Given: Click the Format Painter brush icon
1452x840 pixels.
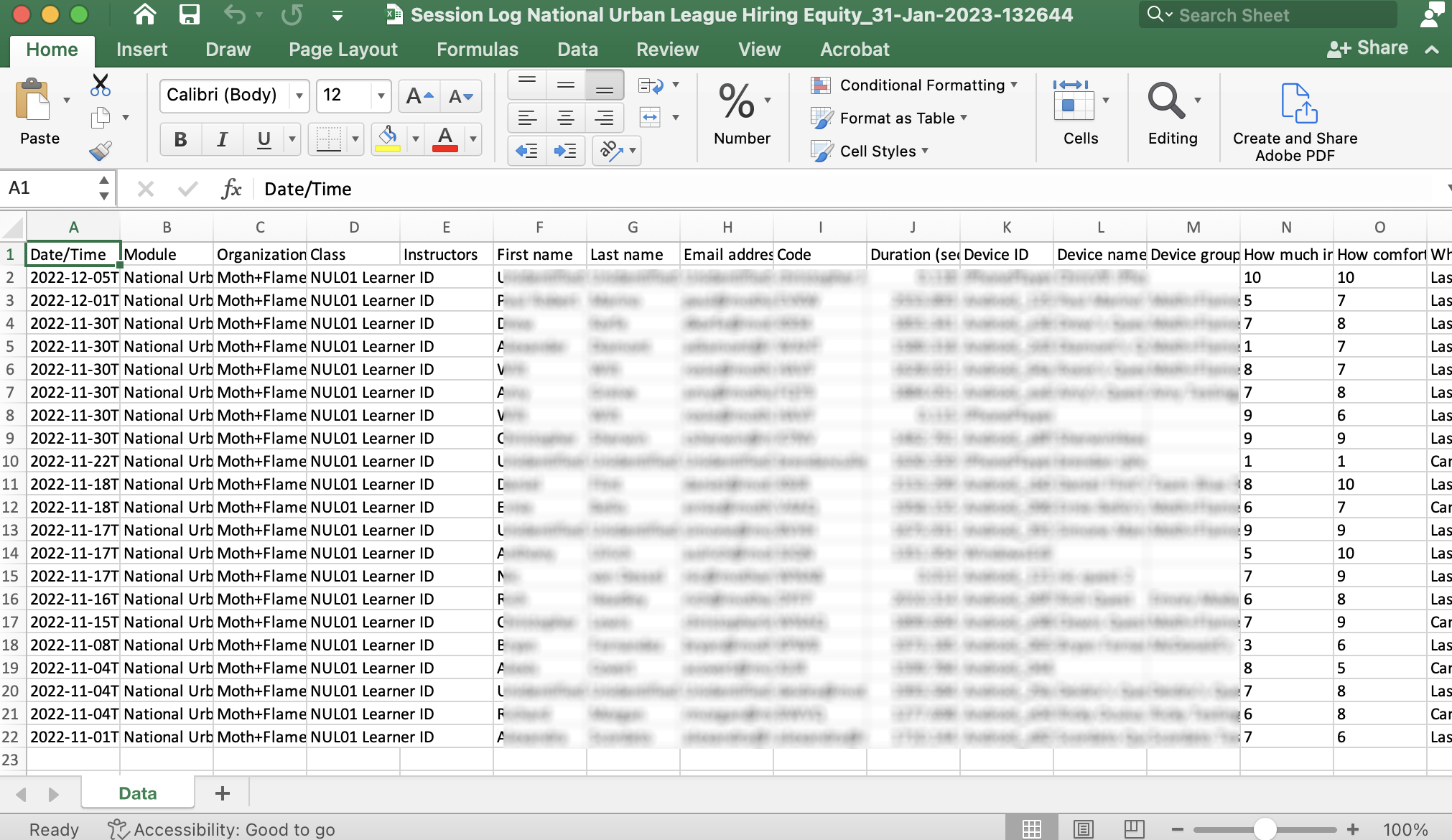Looking at the screenshot, I should (x=101, y=150).
